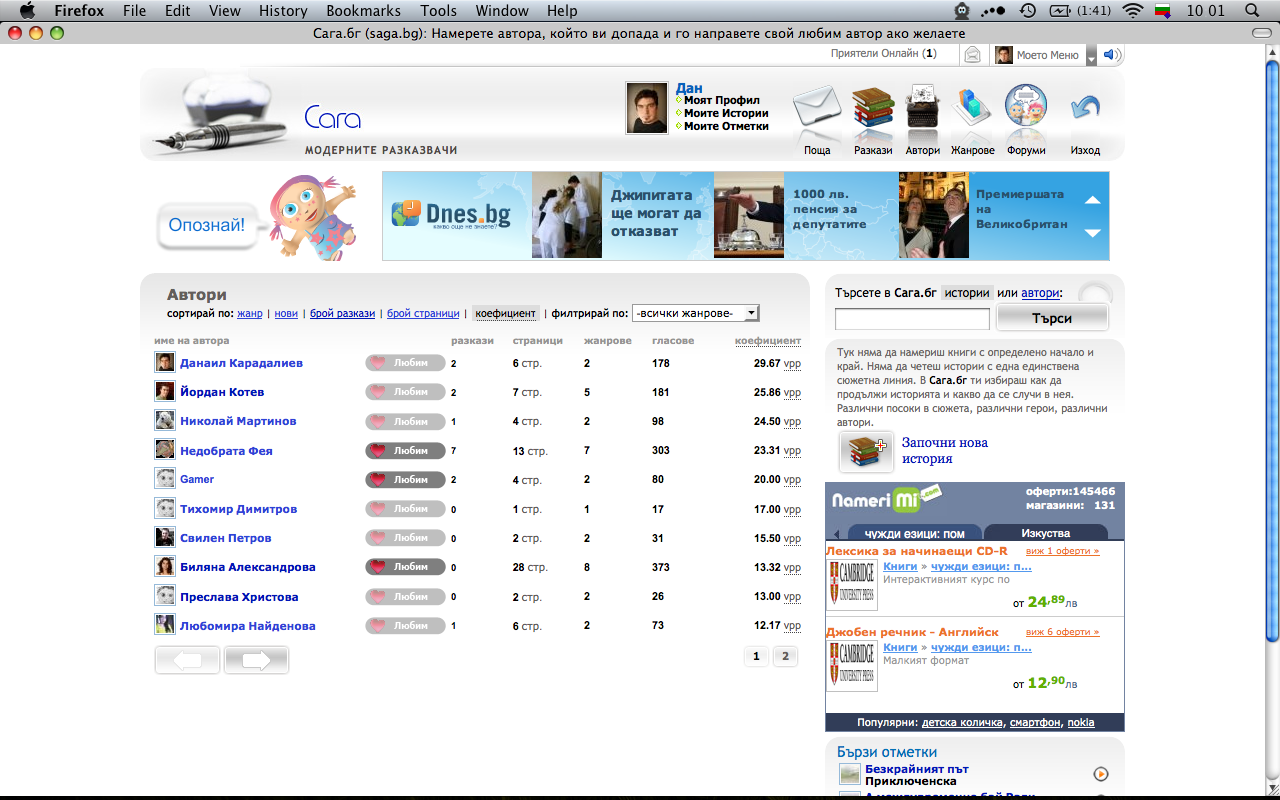
Task: Toggle Любим for Йордан Котев
Action: point(405,392)
